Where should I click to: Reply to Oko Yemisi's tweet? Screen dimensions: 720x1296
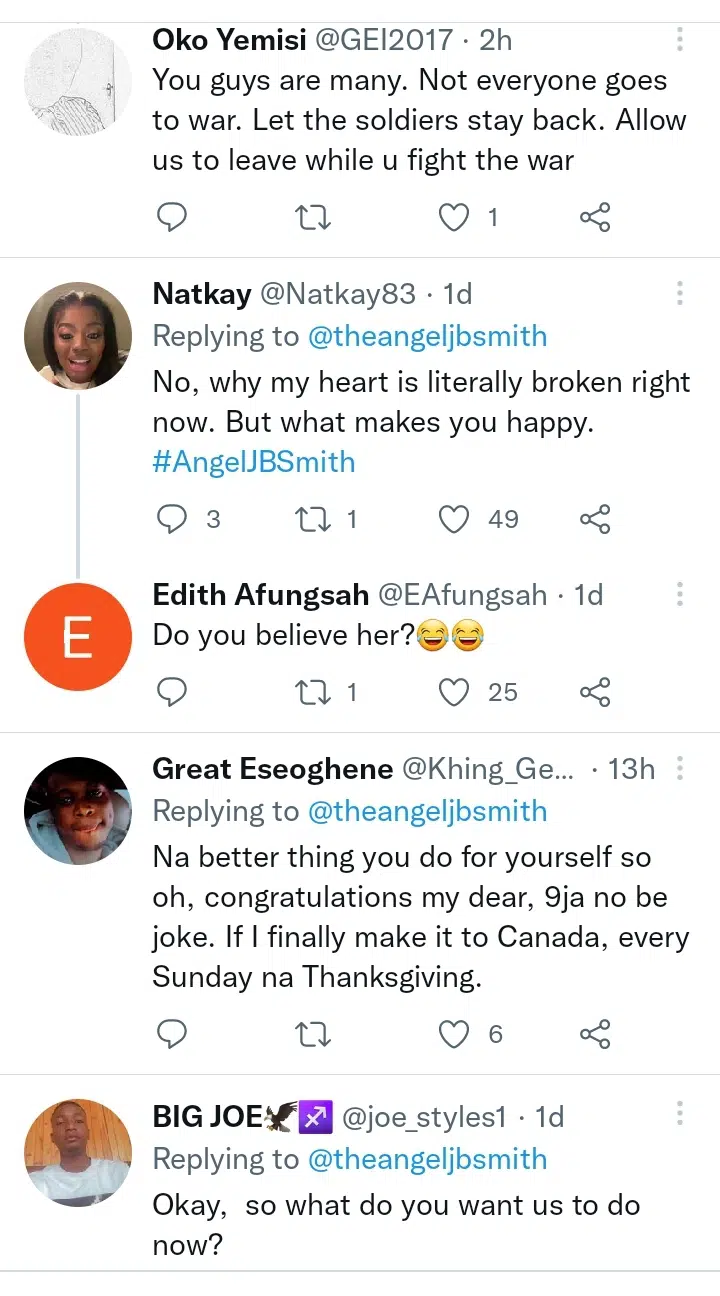pyautogui.click(x=173, y=217)
